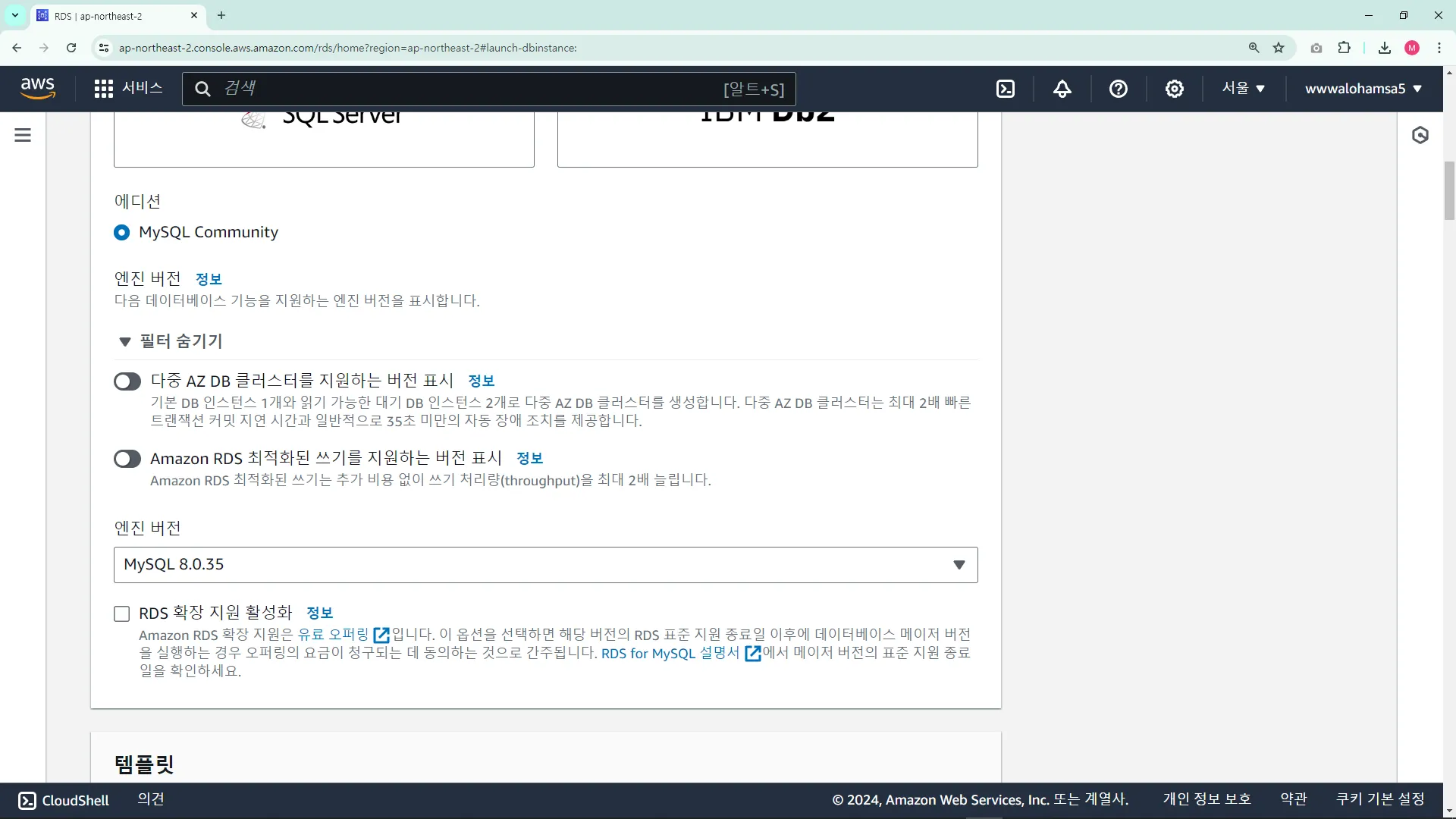
Task: Click the notifications bell icon
Action: [1062, 89]
